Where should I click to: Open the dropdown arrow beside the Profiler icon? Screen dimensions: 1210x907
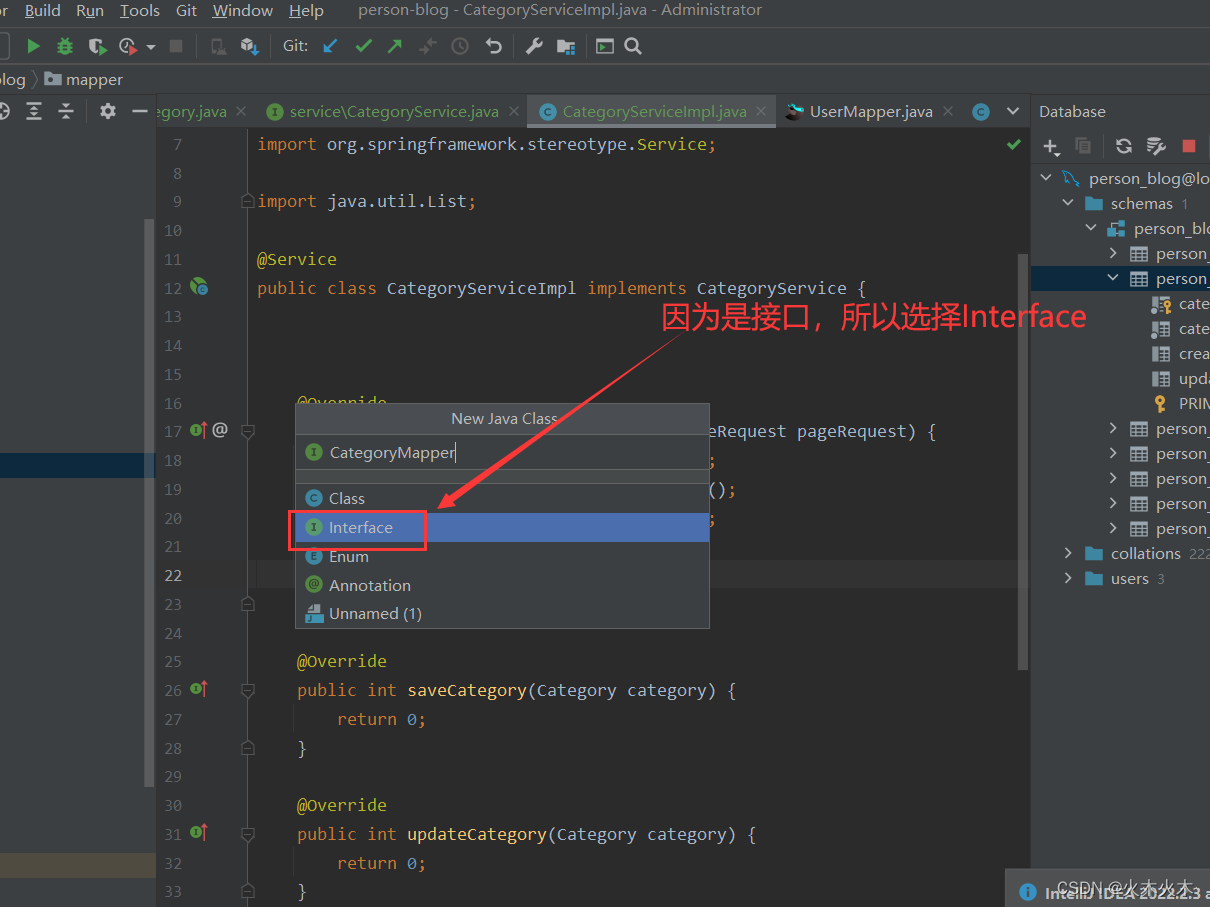coord(151,47)
